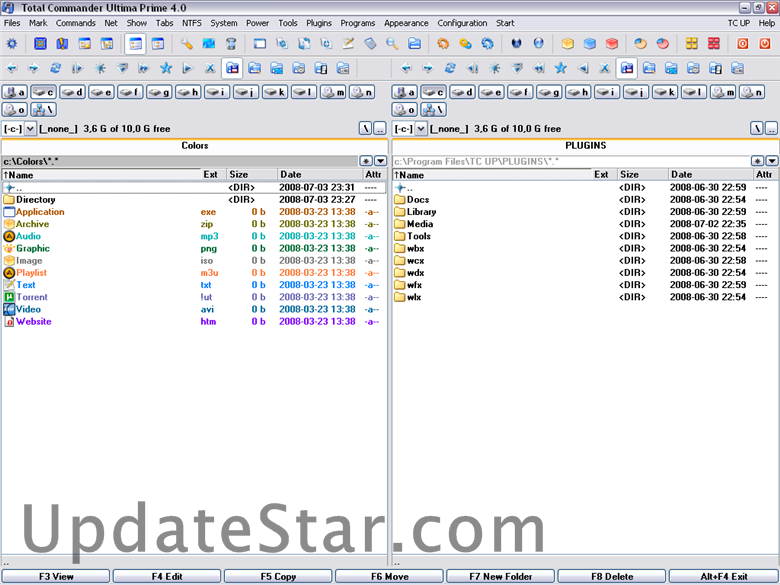Image resolution: width=780 pixels, height=585 pixels.
Task: Click the F8 Delete button
Action: pyautogui.click(x=612, y=577)
